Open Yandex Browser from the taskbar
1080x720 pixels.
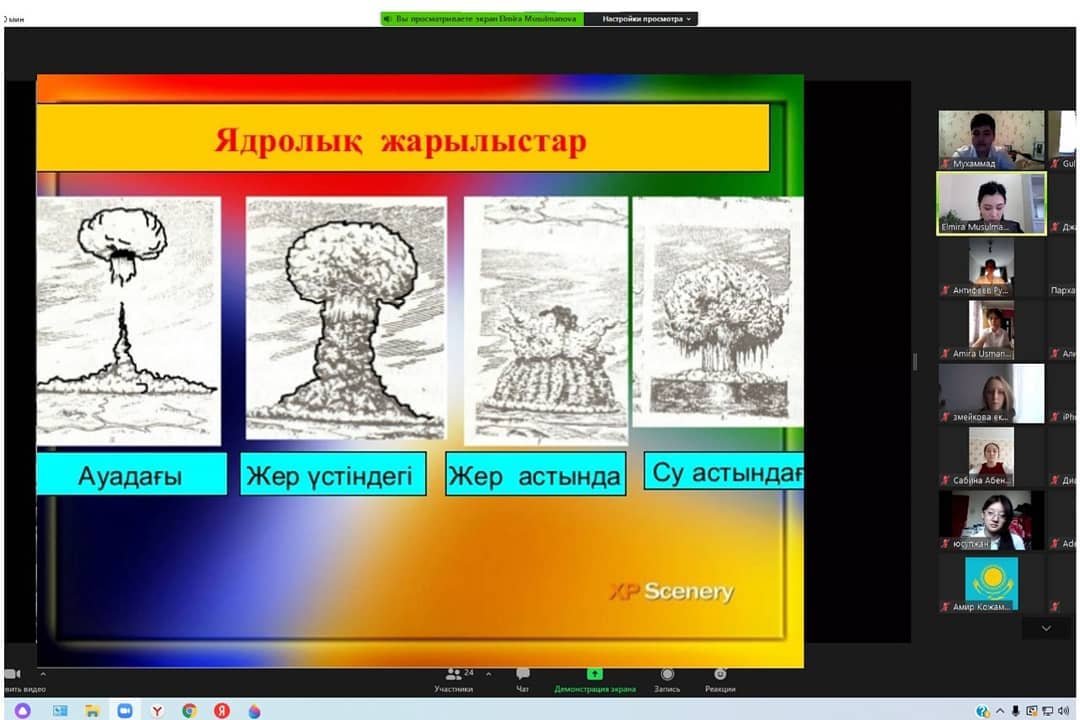[x=157, y=711]
